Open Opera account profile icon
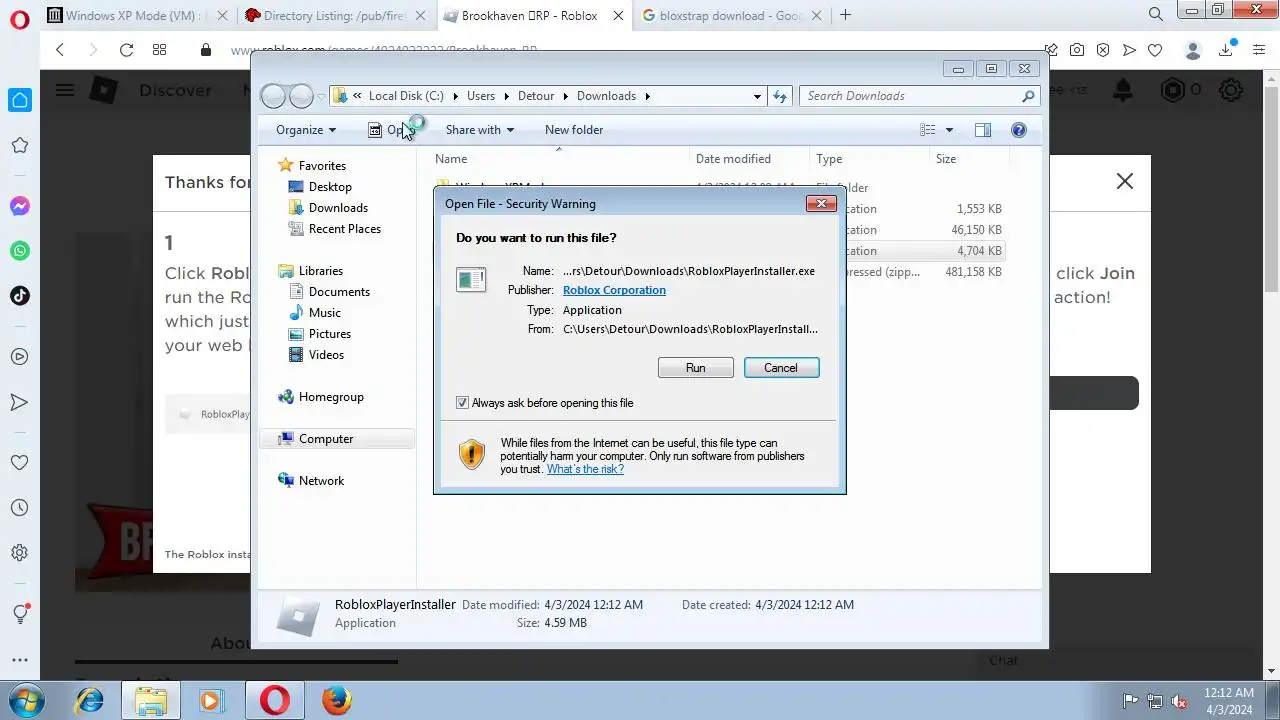This screenshot has height=720, width=1280. point(1192,50)
